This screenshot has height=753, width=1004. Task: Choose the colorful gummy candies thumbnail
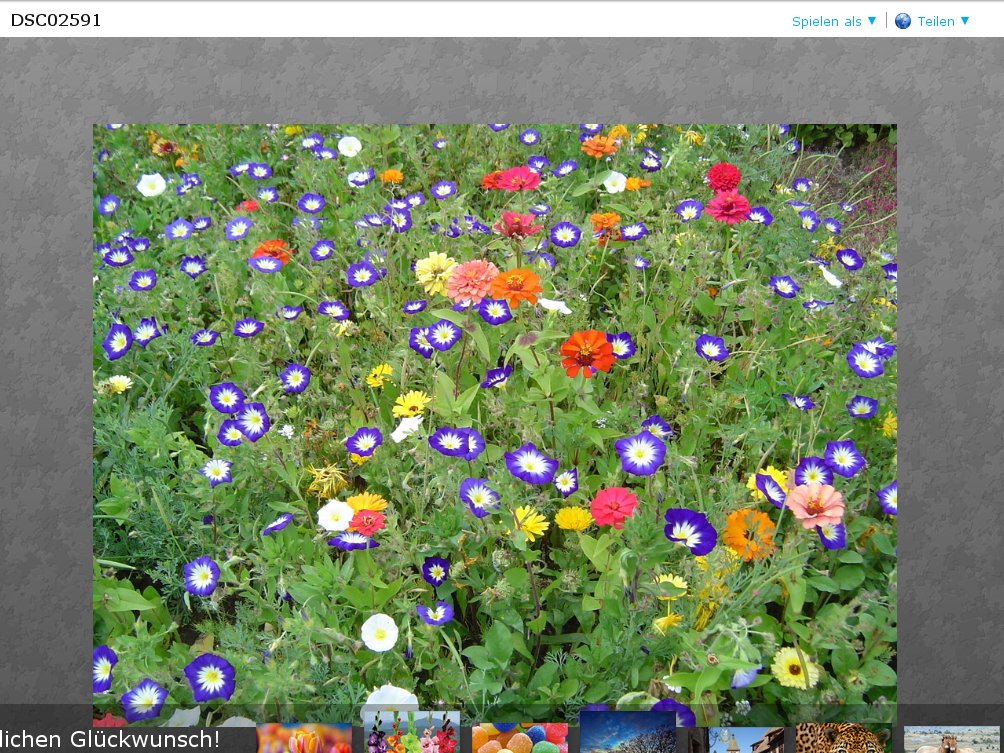tap(519, 738)
